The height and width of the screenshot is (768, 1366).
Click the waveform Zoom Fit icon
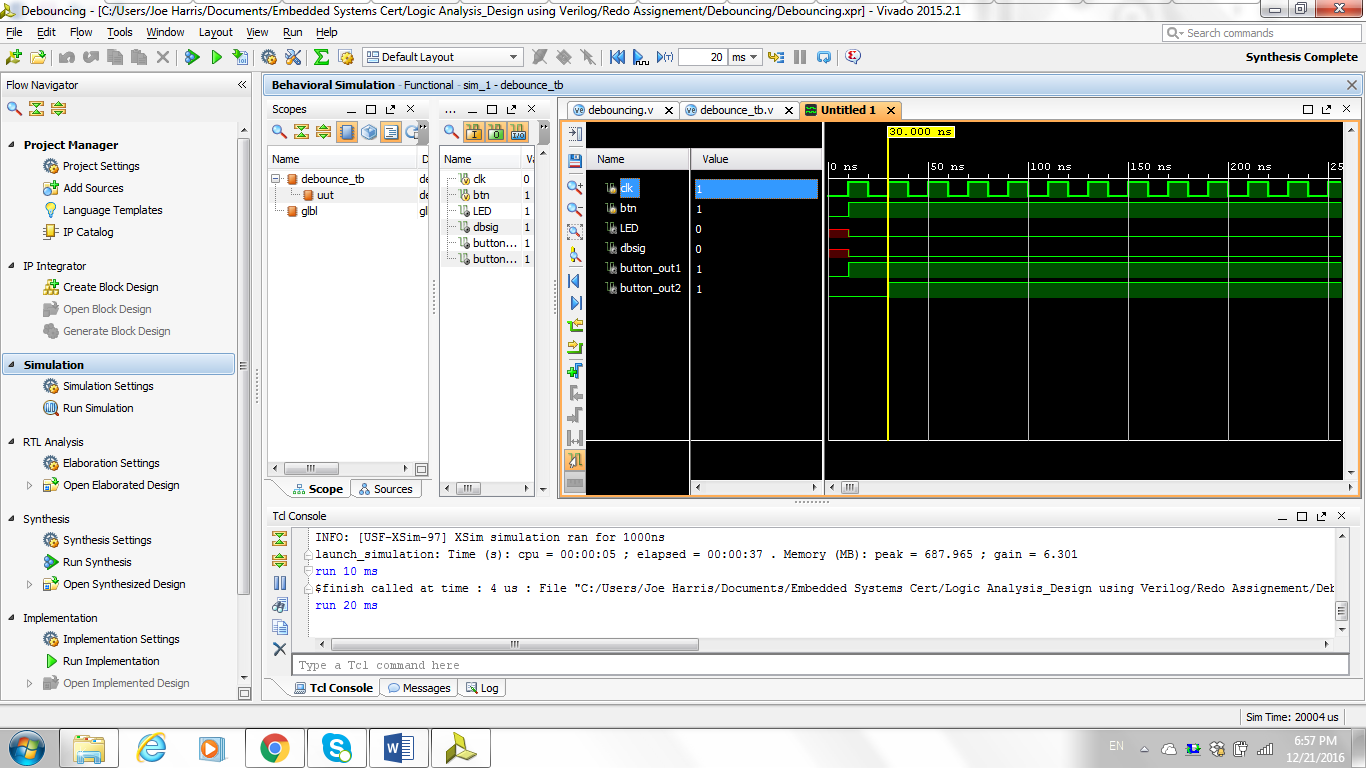tap(575, 232)
